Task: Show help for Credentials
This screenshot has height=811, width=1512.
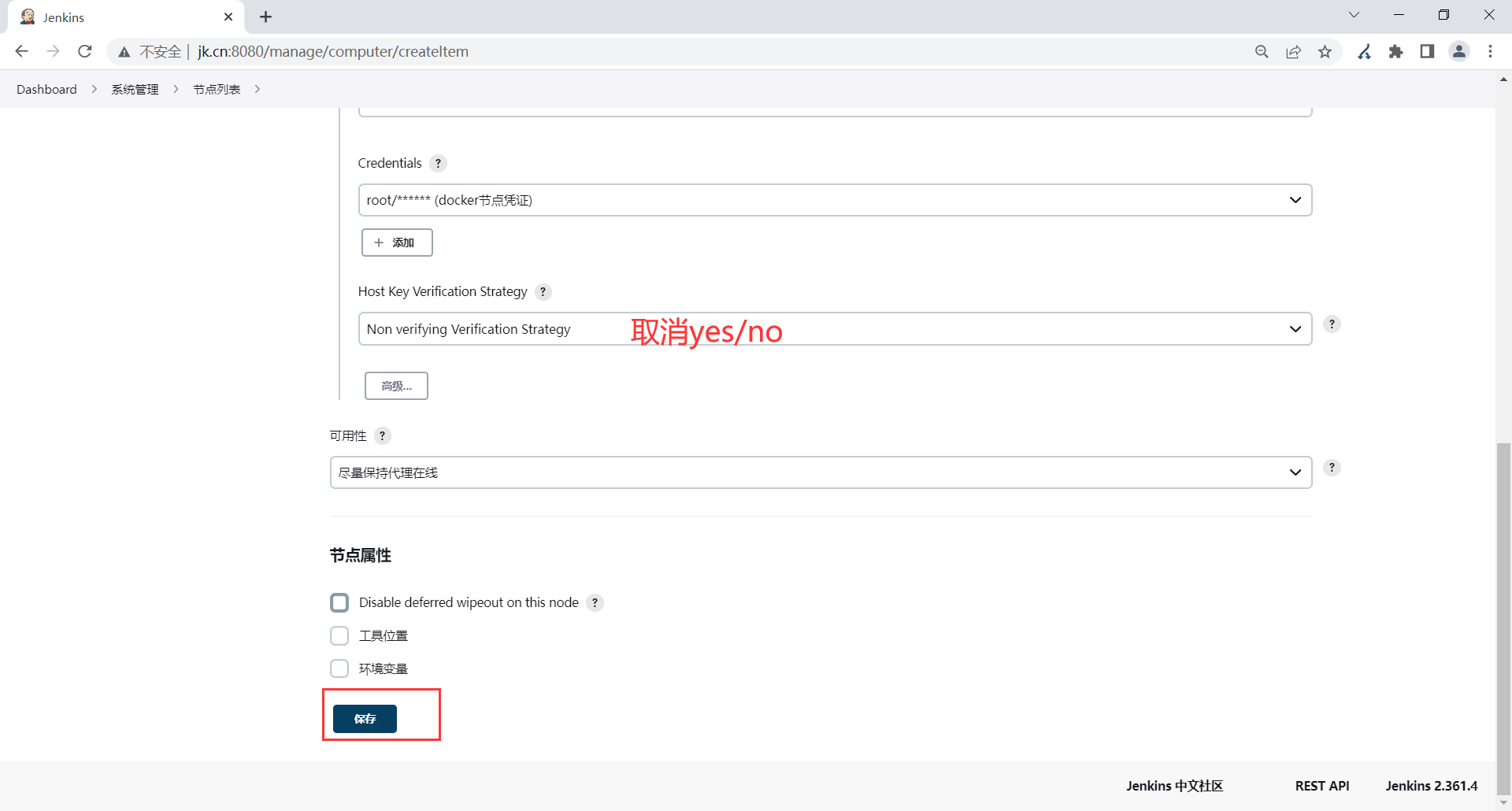Action: pos(439,163)
